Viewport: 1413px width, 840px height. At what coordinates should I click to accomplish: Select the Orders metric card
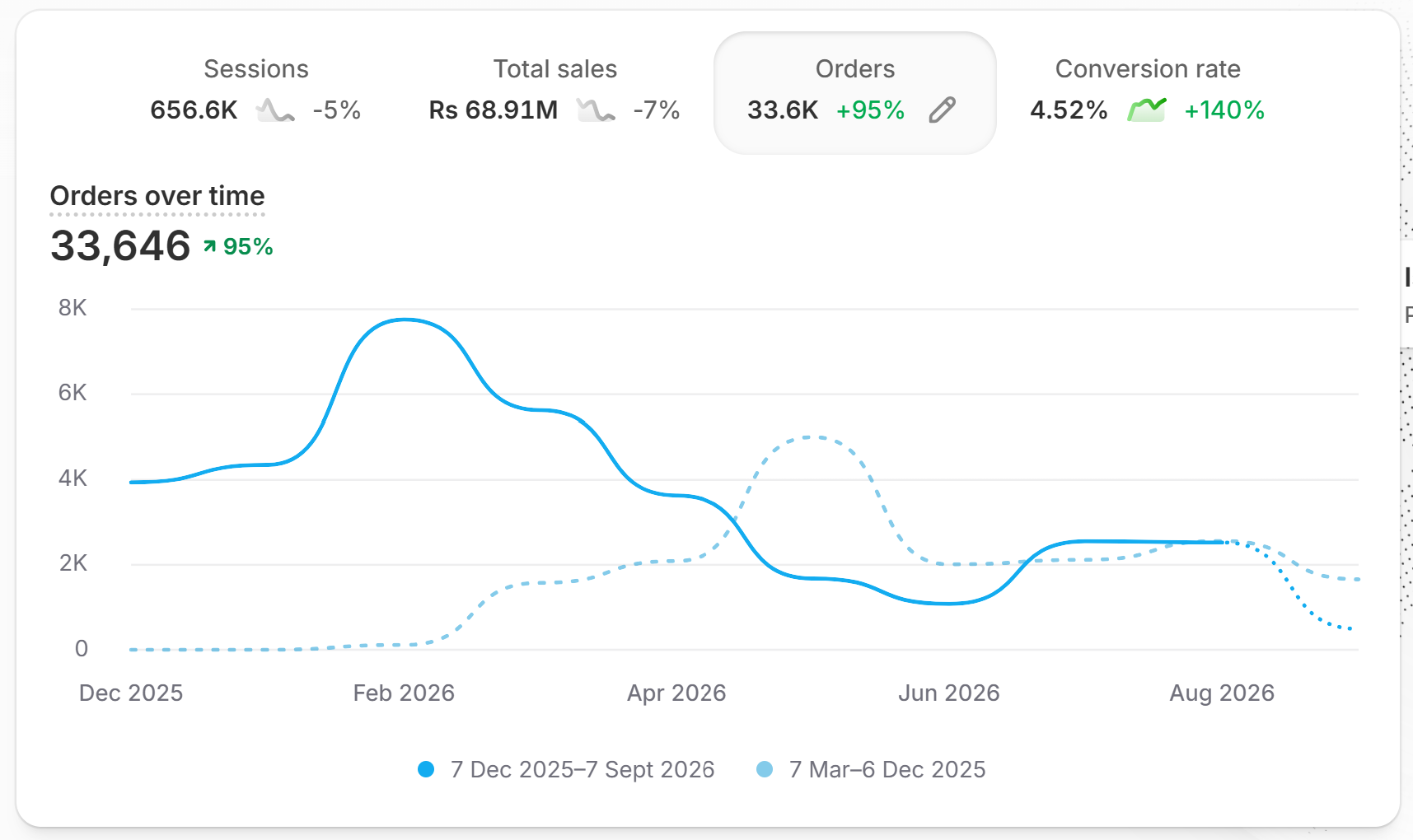tap(855, 92)
